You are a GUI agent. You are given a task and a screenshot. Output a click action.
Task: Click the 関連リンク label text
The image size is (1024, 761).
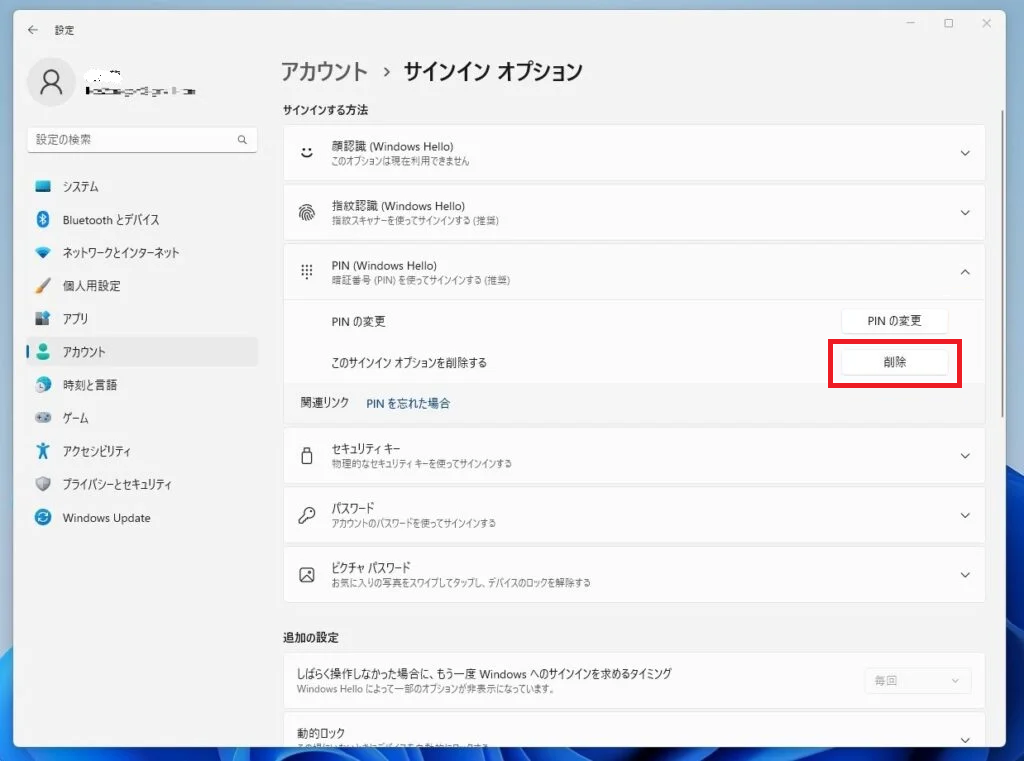point(325,402)
